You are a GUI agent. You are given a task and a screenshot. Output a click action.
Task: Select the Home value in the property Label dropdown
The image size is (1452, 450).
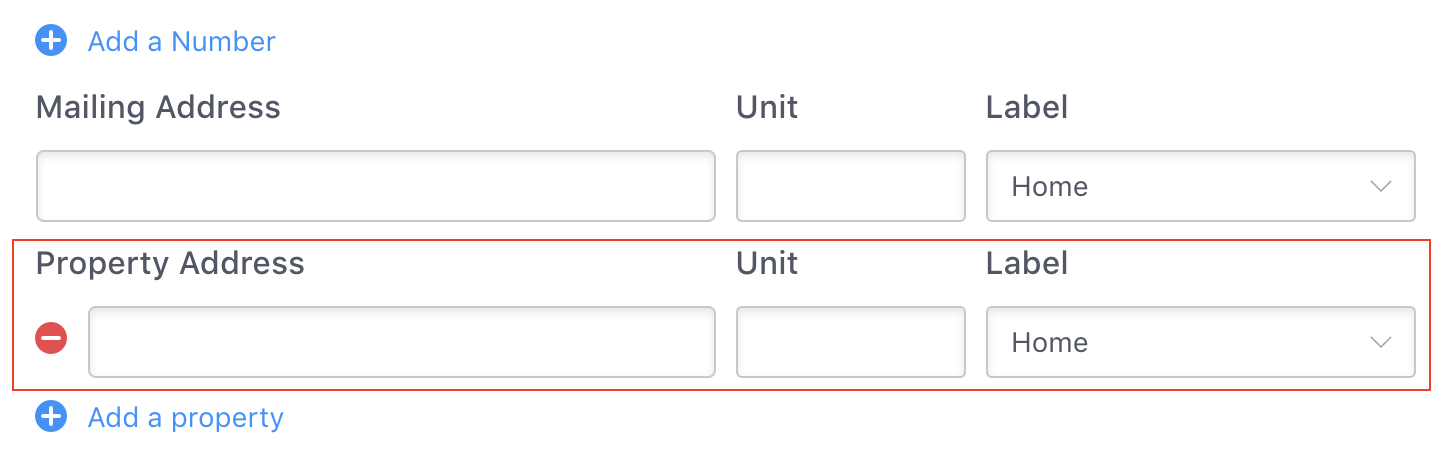1050,343
